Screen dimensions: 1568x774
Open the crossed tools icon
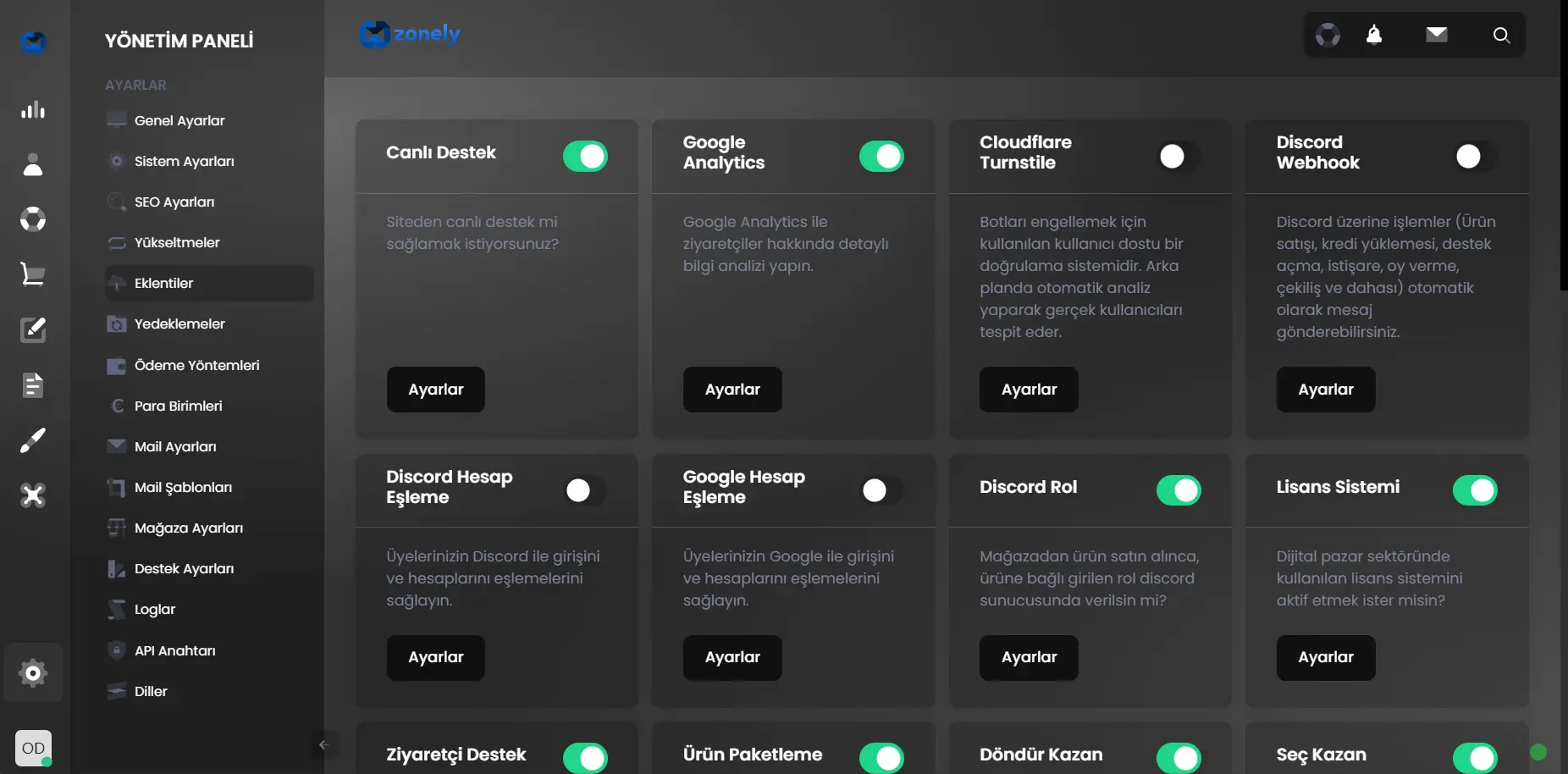(33, 495)
